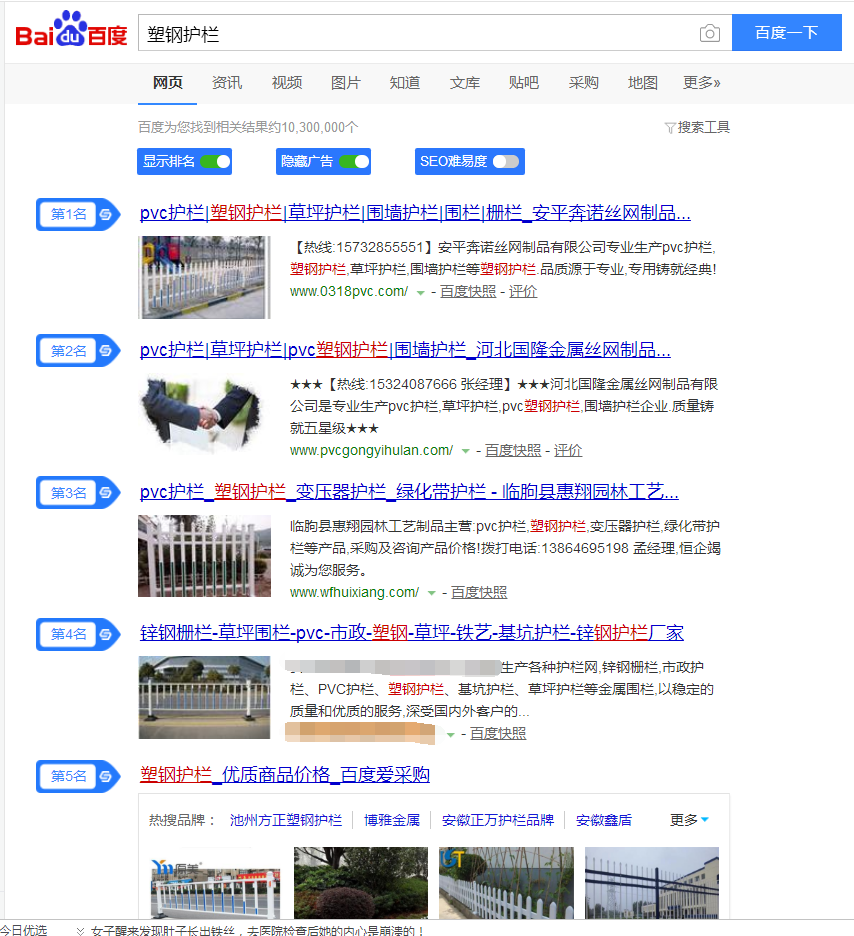
Task: Visit www.pvcgongyihulan.com URL link
Action: click(x=371, y=450)
